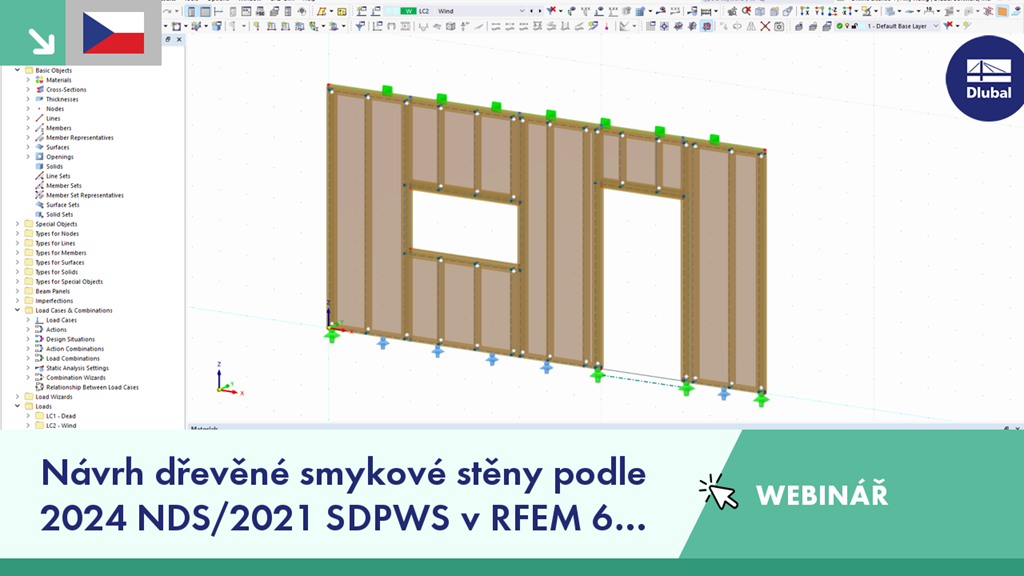1024x576 pixels.
Task: Click the green W load case color swatch
Action: 408,11
